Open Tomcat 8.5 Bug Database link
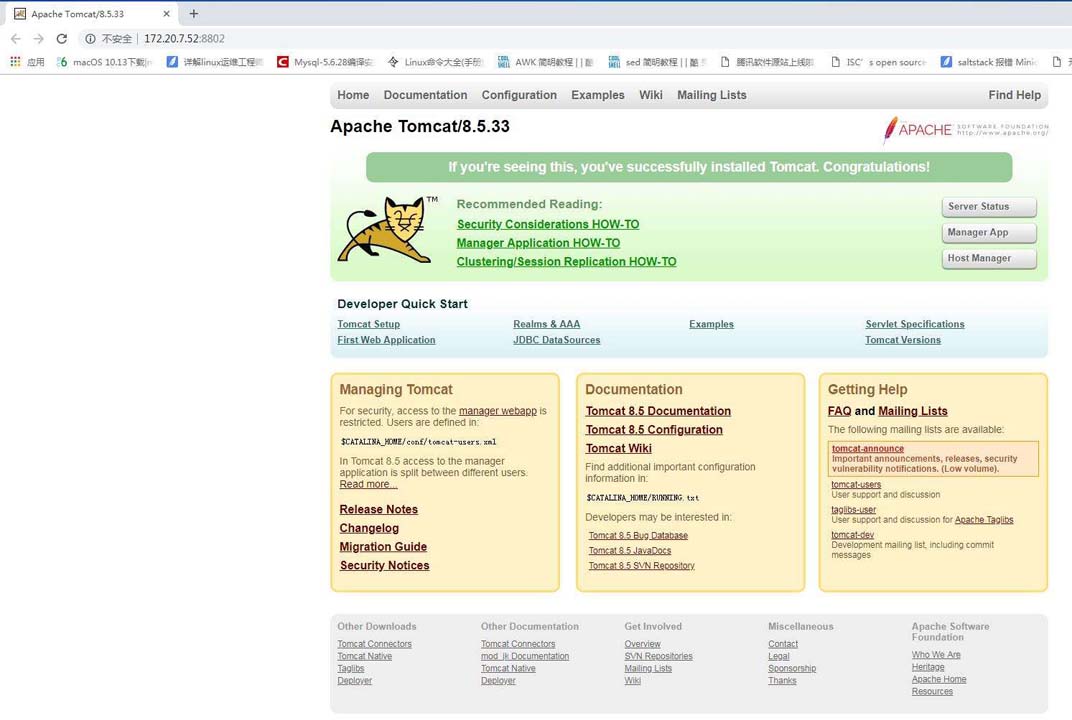Screen dimensions: 1072x720 638,535
